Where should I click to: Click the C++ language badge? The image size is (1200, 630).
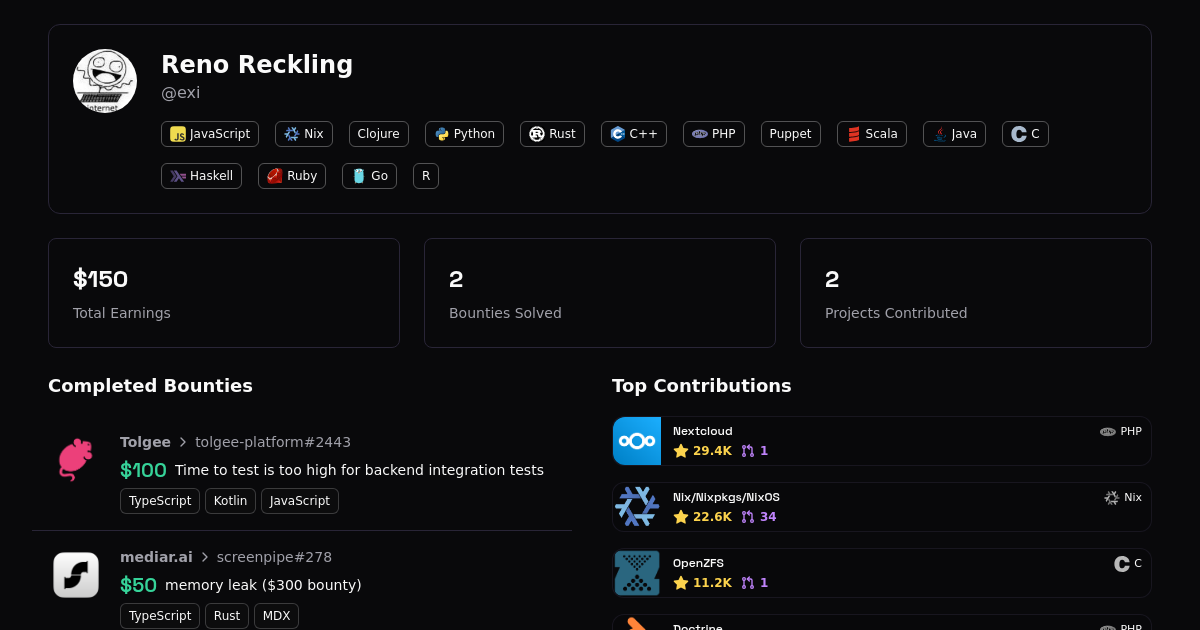633,134
